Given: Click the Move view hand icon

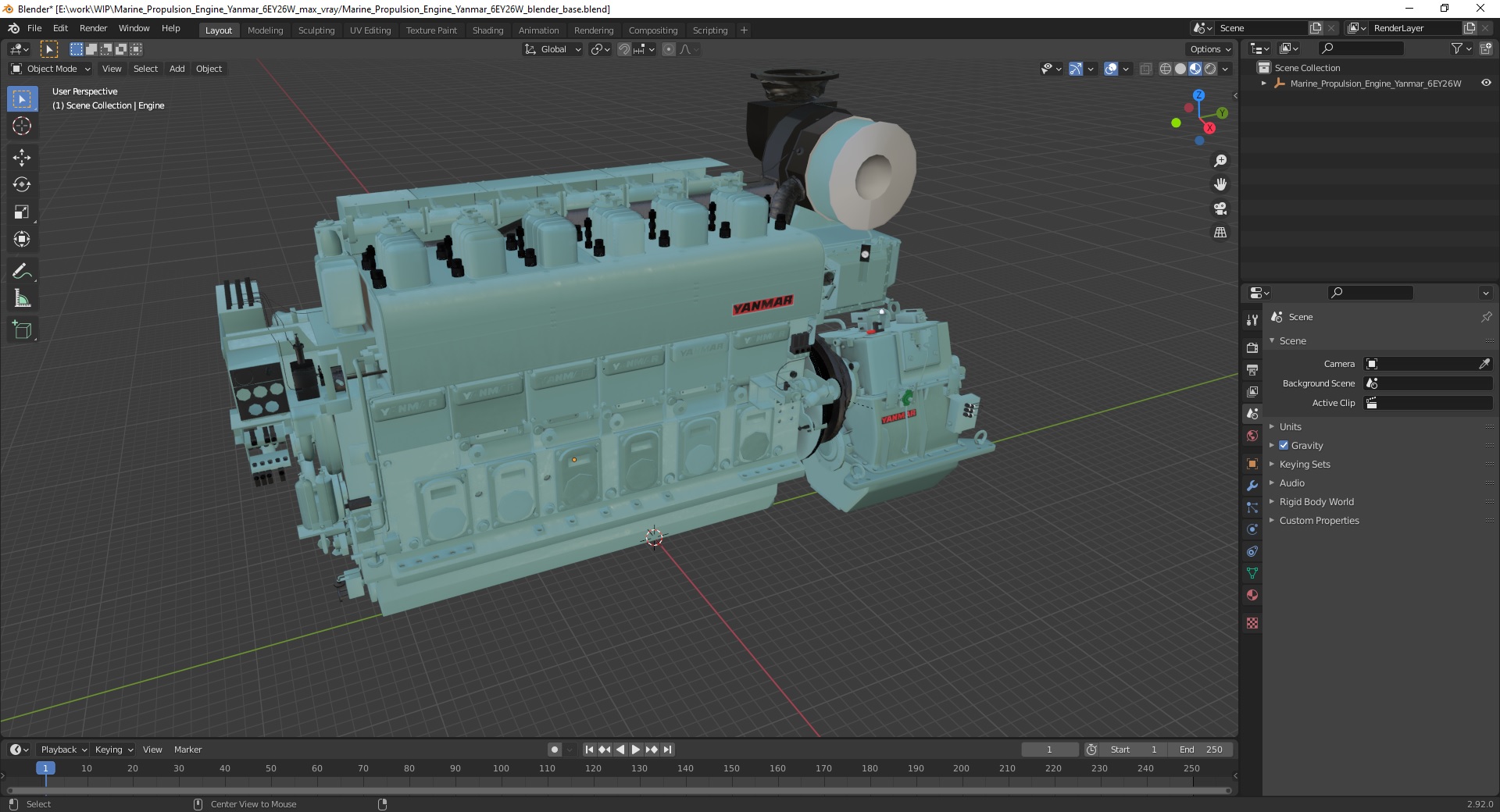Looking at the screenshot, I should click(x=1220, y=185).
